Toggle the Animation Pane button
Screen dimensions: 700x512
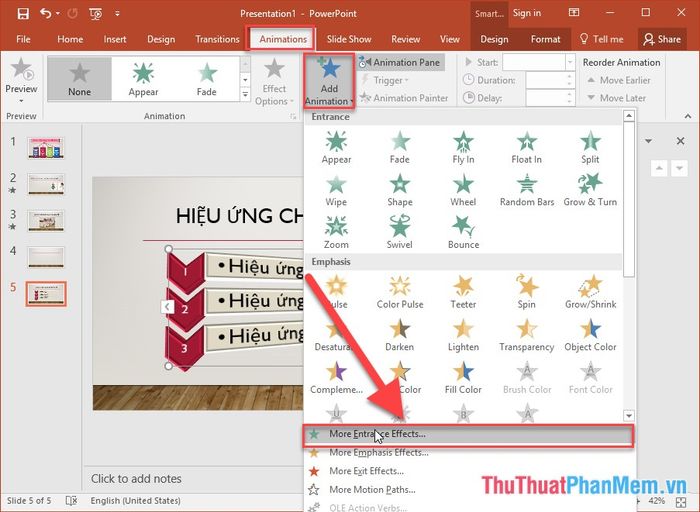(400, 62)
